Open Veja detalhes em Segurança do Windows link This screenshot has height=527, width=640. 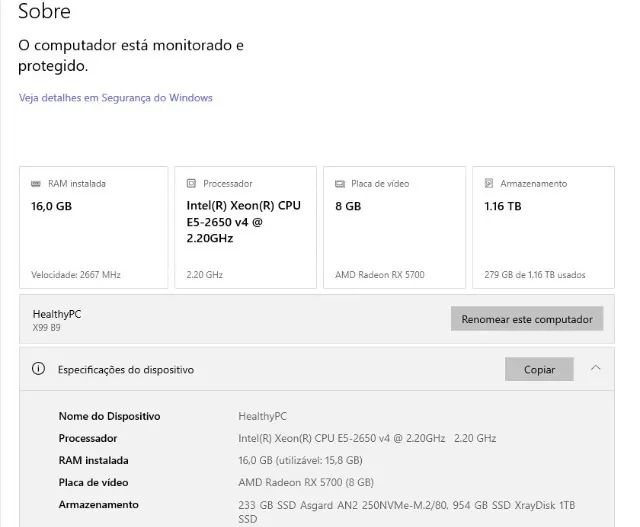click(x=115, y=98)
